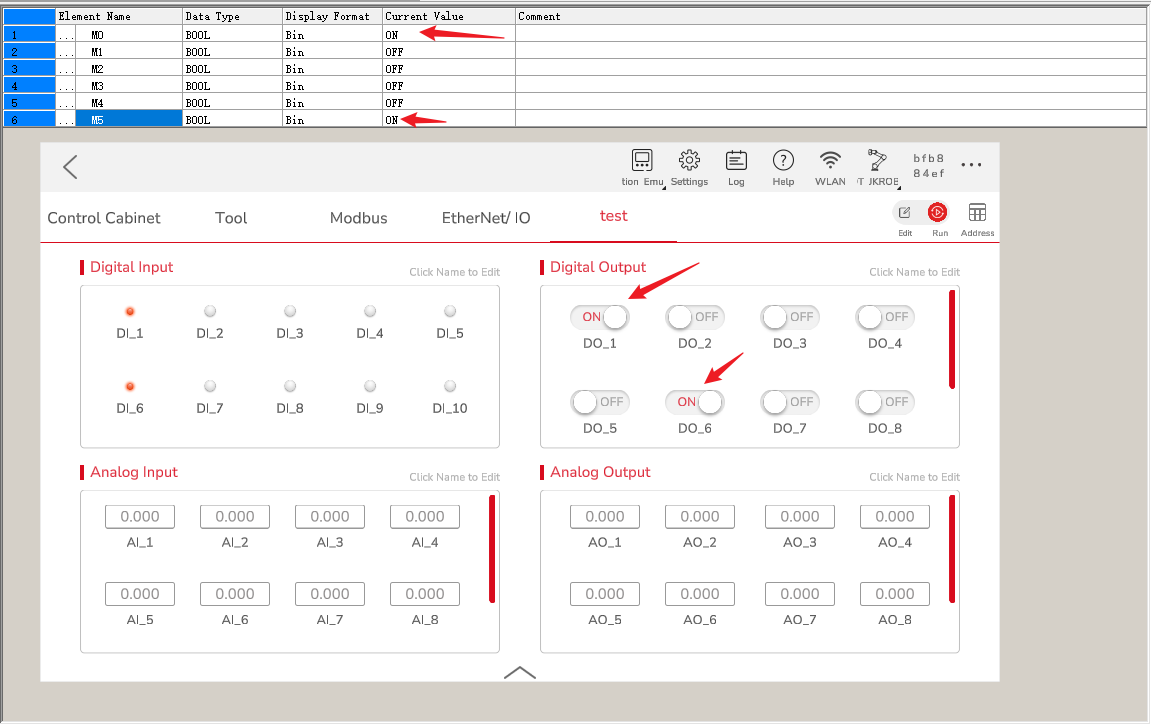The width and height of the screenshot is (1151, 725).
Task: Switch to Edit mode icon
Action: tap(904, 213)
